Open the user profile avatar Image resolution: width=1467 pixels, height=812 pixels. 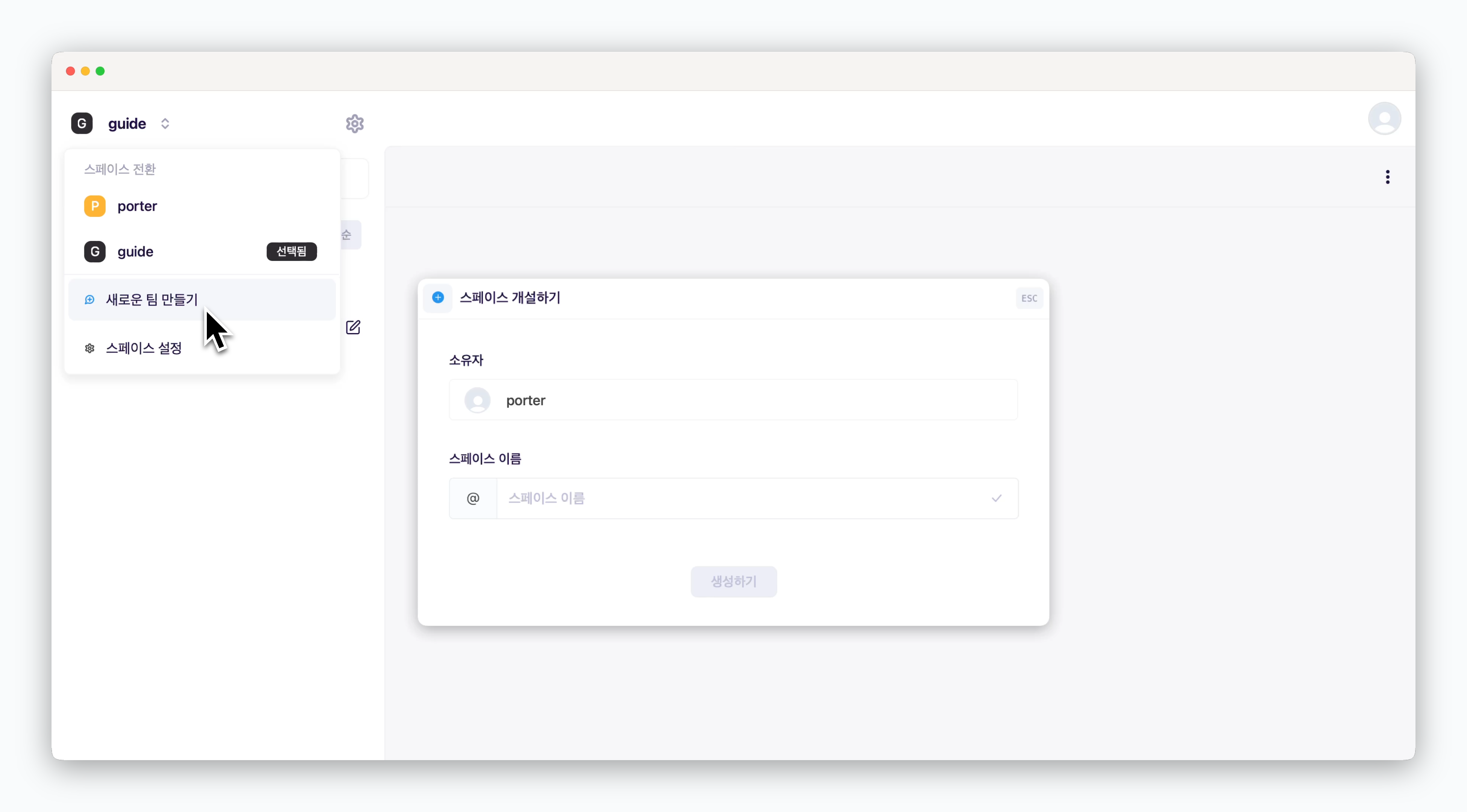coord(1384,118)
